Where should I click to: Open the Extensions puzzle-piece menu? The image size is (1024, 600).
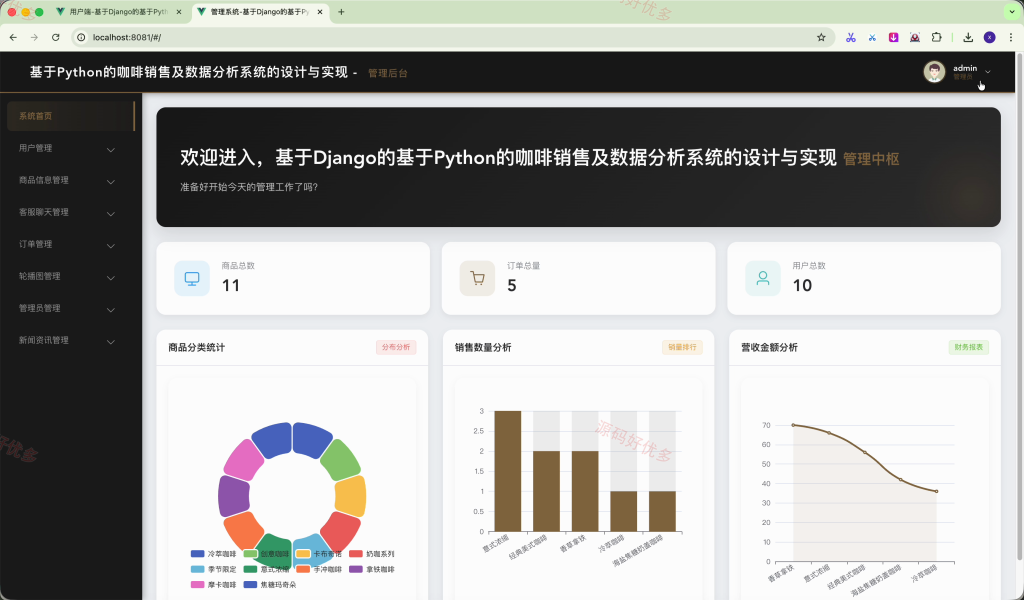point(936,37)
